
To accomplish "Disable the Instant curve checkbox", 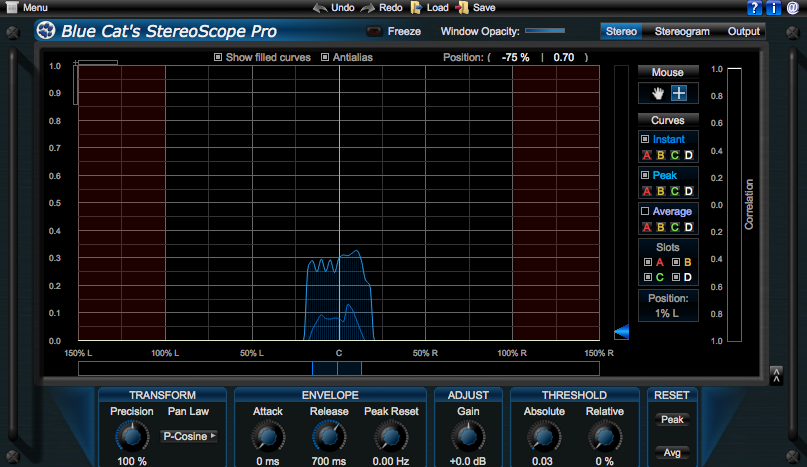I will tap(645, 139).
